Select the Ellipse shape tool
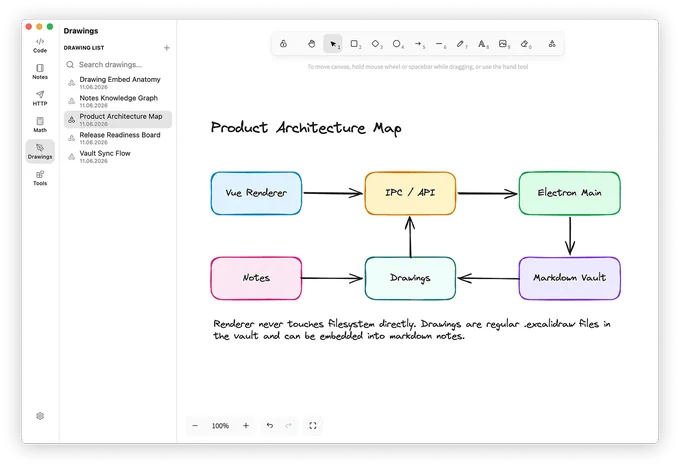 (397, 44)
